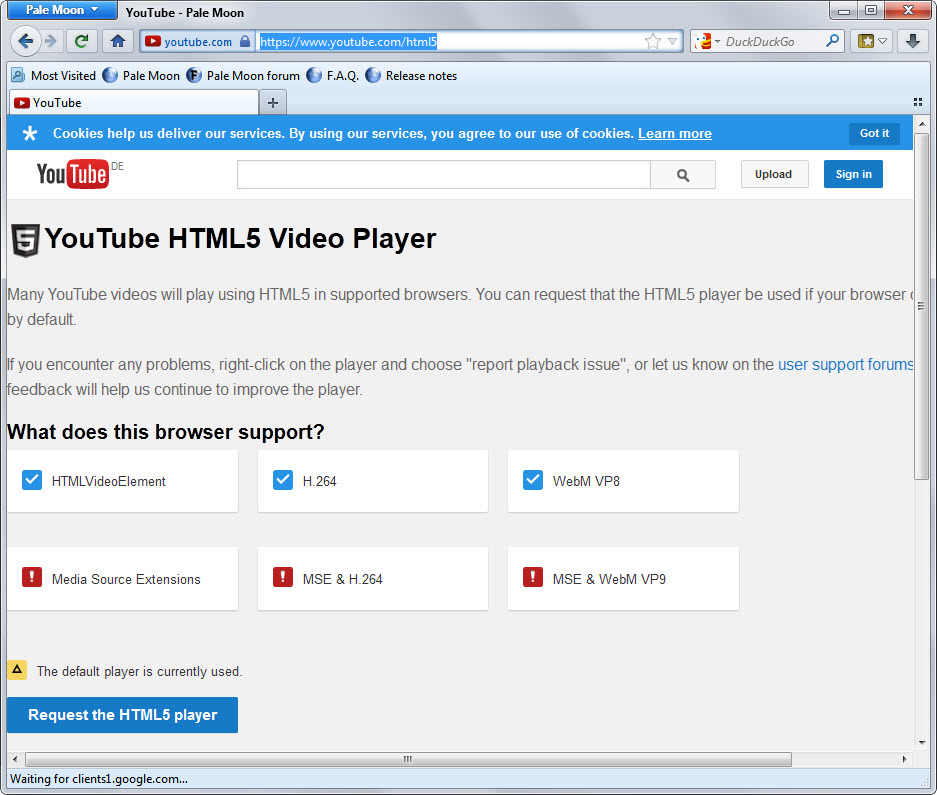This screenshot has height=795, width=937.
Task: Click the magnifier icon in the DuckDuckGo search box
Action: (x=832, y=41)
